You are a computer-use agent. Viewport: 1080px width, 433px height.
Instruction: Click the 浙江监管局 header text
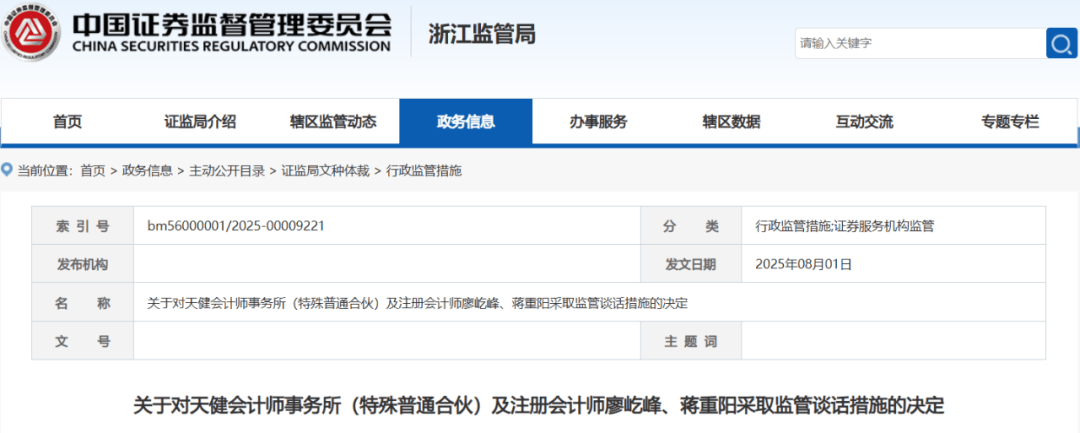481,34
